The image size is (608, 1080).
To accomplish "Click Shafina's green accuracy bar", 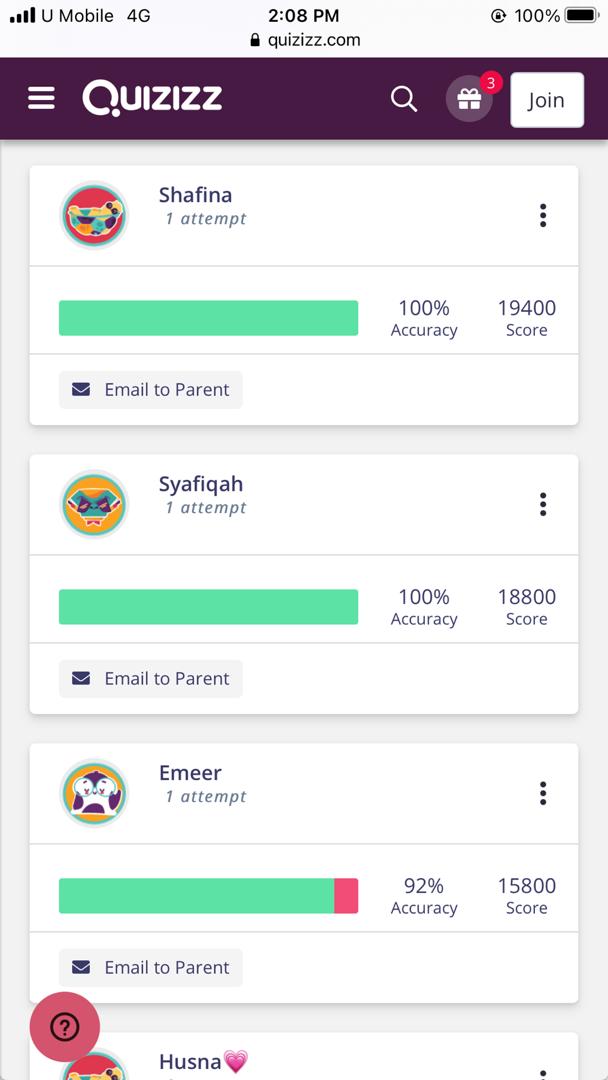I will click(208, 318).
